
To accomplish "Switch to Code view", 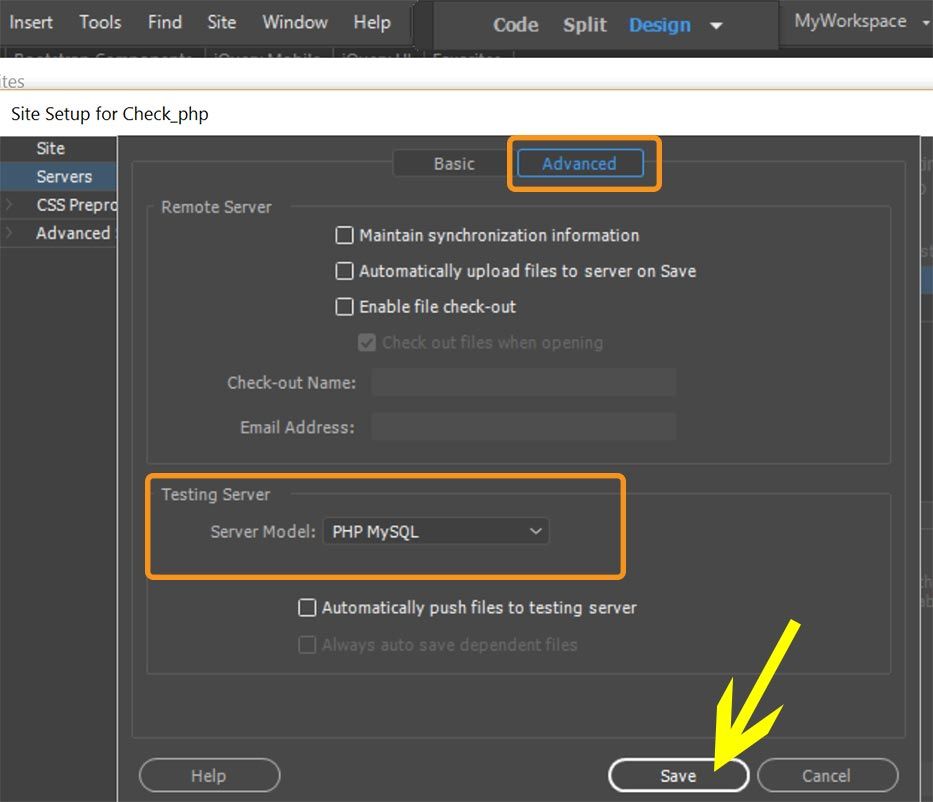I will [515, 25].
